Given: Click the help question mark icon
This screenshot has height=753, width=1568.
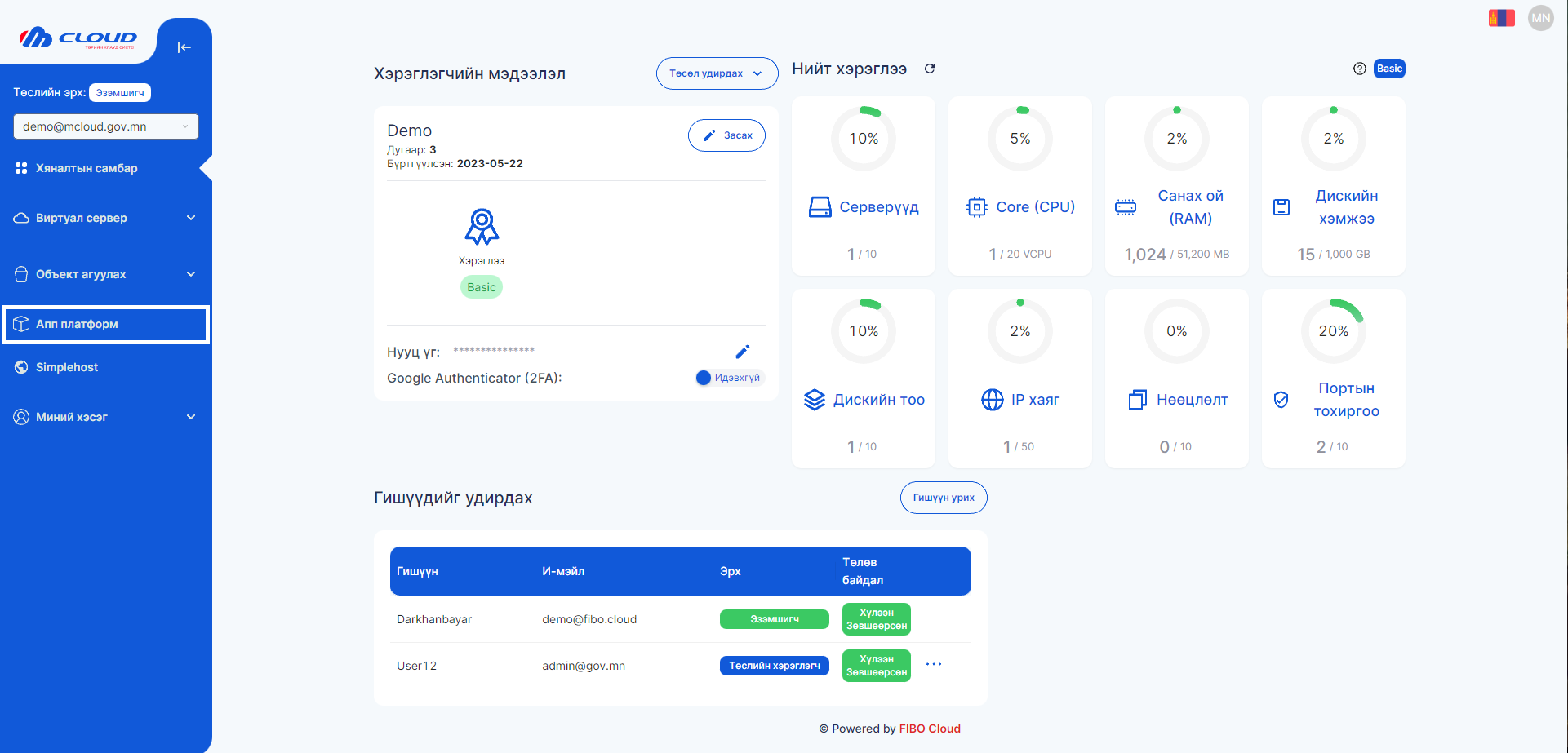Looking at the screenshot, I should coord(1358,69).
